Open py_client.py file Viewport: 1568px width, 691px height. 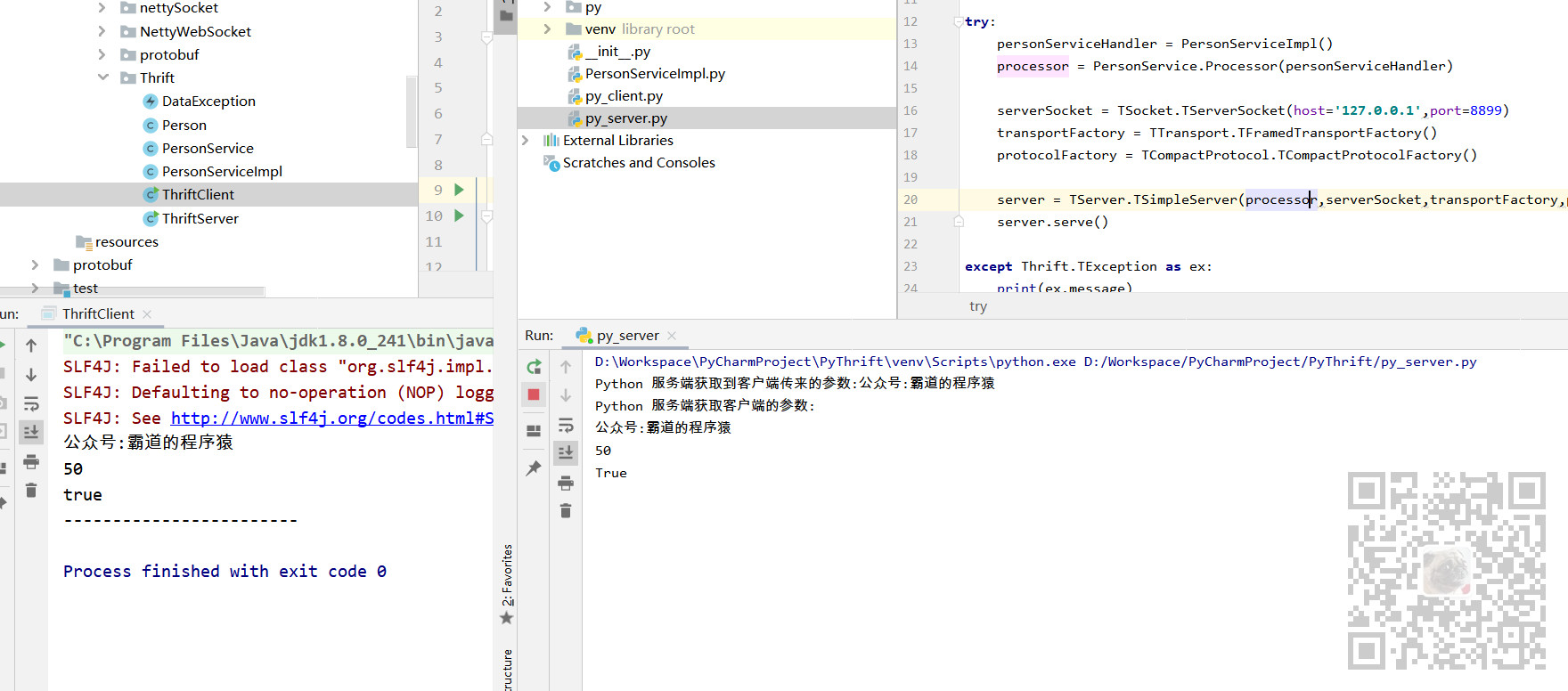pyautogui.click(x=624, y=96)
